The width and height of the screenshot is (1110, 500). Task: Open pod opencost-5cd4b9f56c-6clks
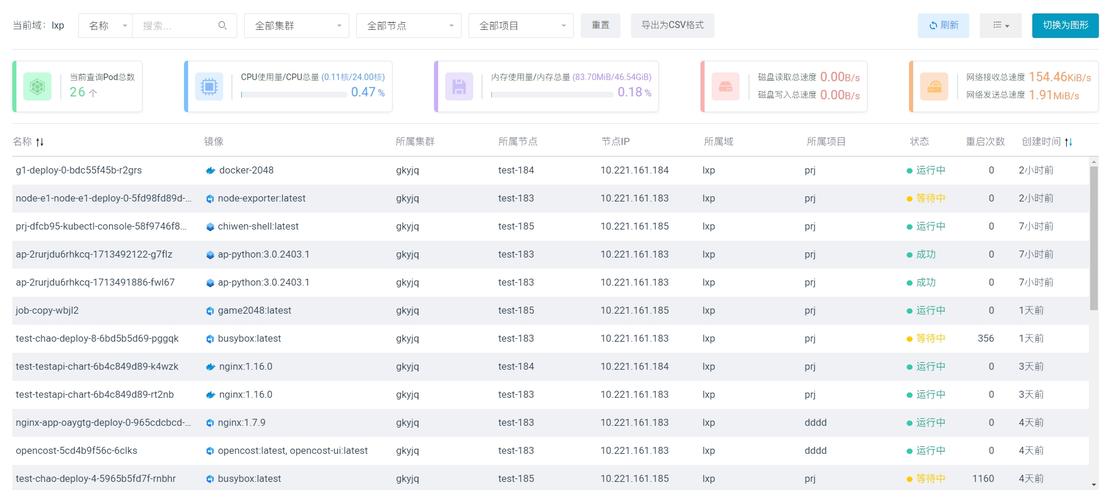76,451
